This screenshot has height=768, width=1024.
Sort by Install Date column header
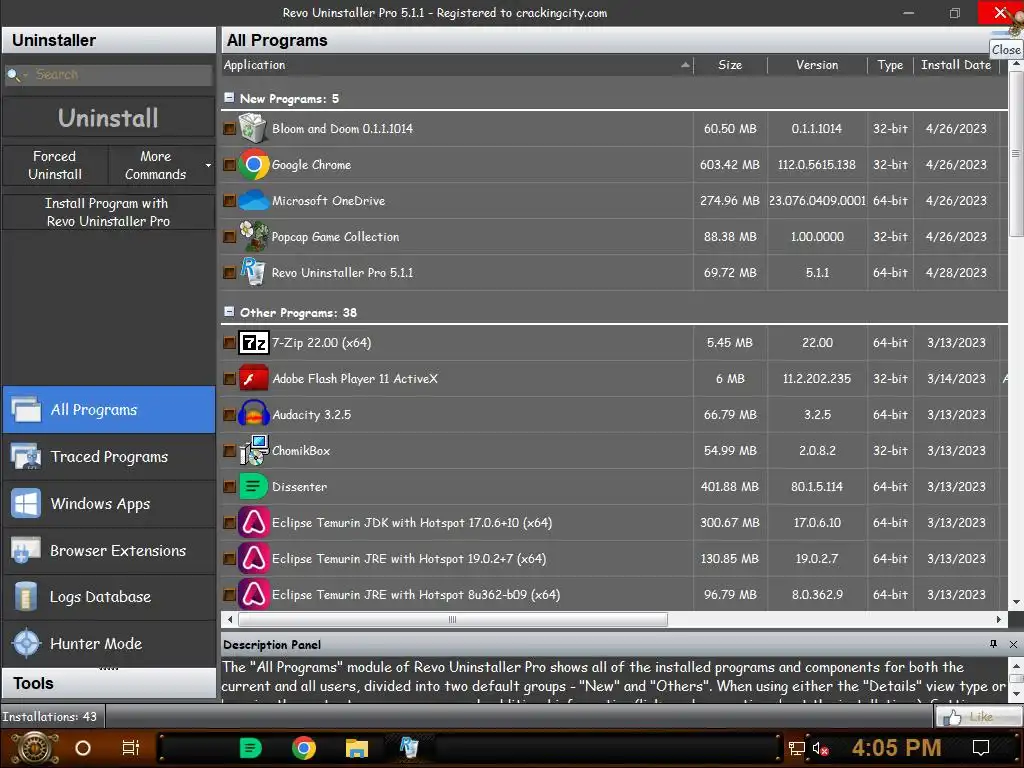956,65
